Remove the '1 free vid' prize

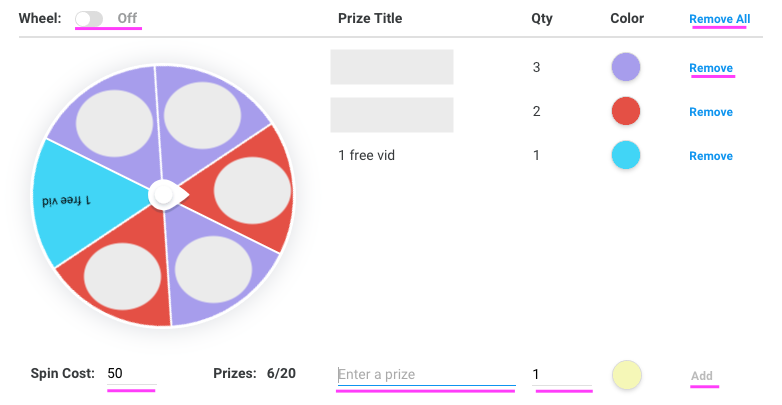coord(711,156)
